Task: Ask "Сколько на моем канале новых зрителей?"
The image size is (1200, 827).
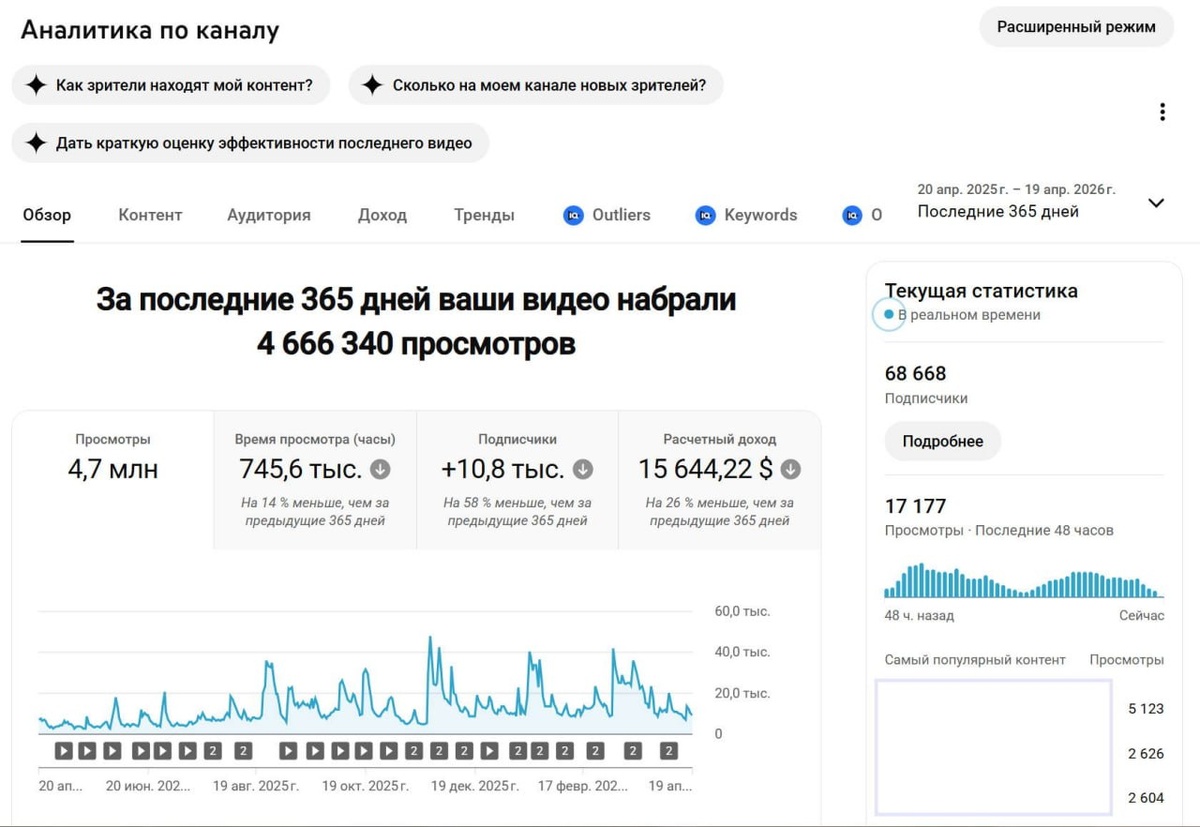Action: pyautogui.click(x=536, y=86)
